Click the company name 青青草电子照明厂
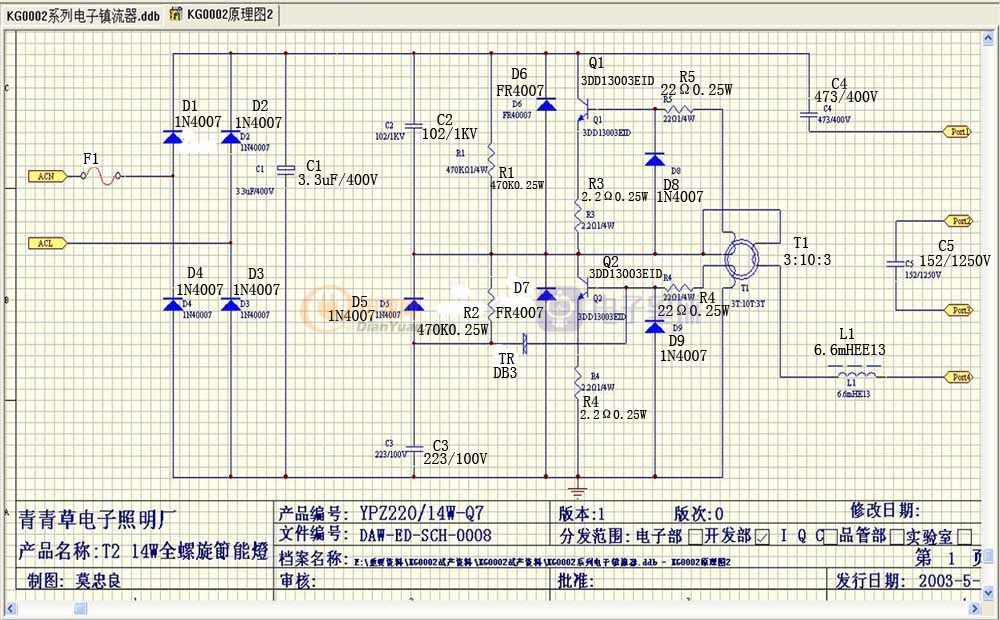 click(x=98, y=519)
